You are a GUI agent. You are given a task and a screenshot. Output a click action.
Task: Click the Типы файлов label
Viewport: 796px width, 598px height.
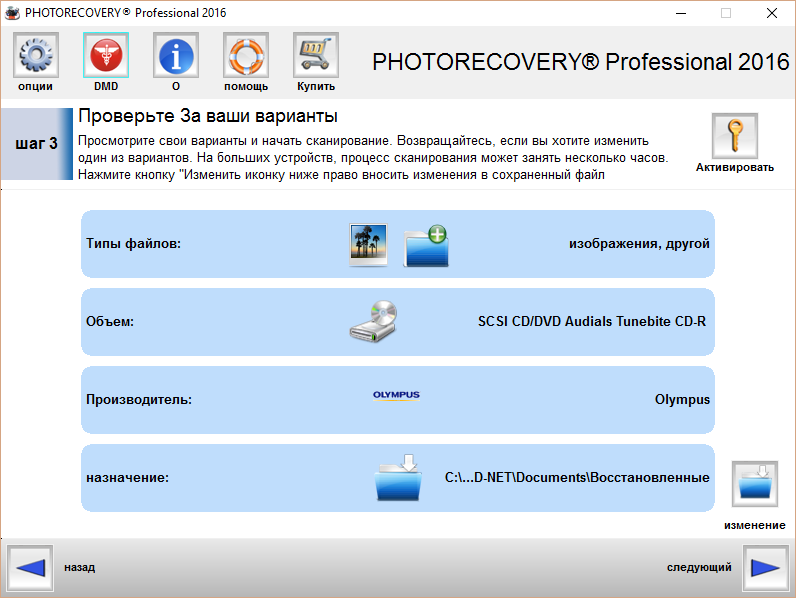134,244
